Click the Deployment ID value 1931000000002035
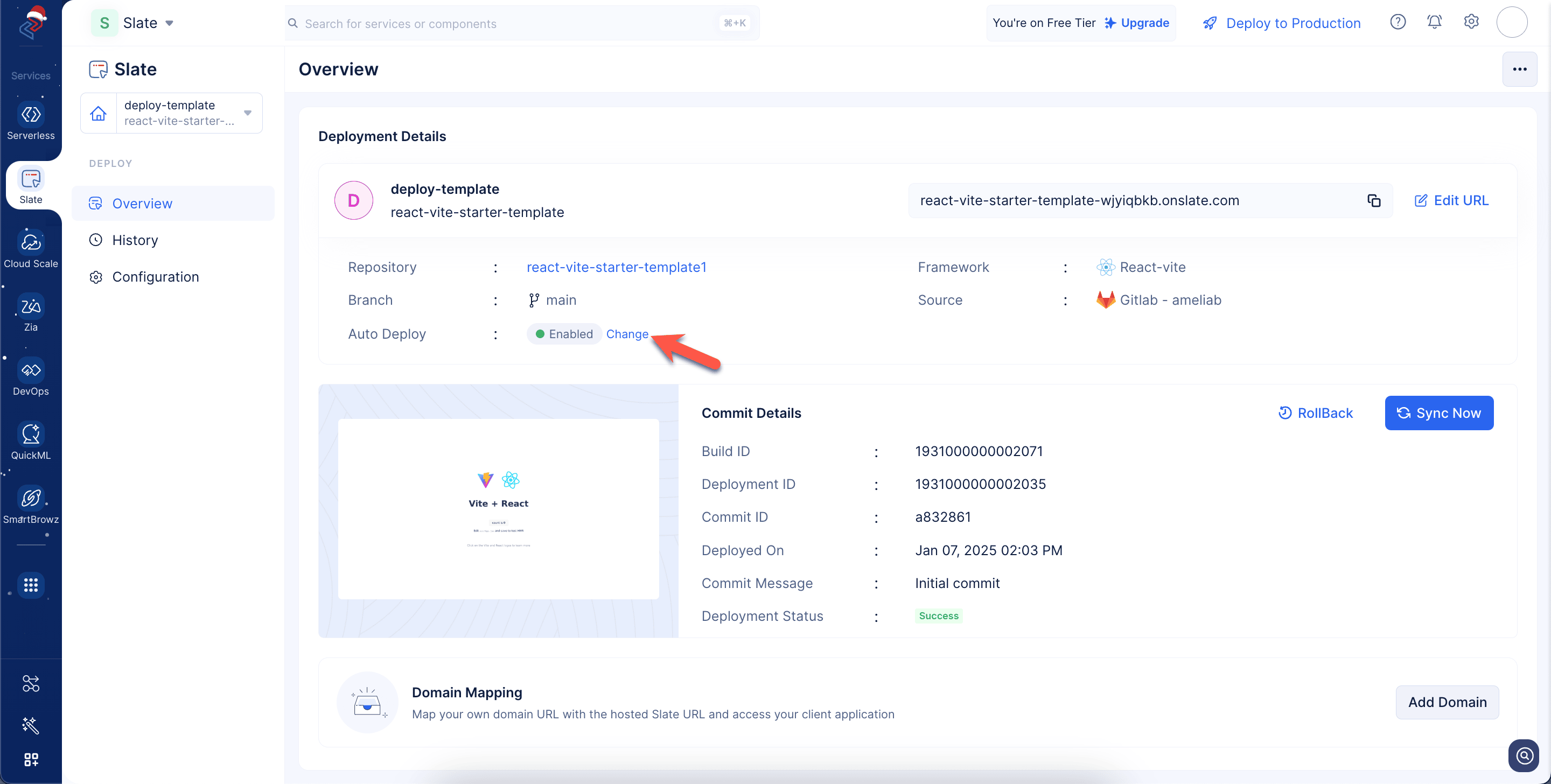 coord(980,485)
